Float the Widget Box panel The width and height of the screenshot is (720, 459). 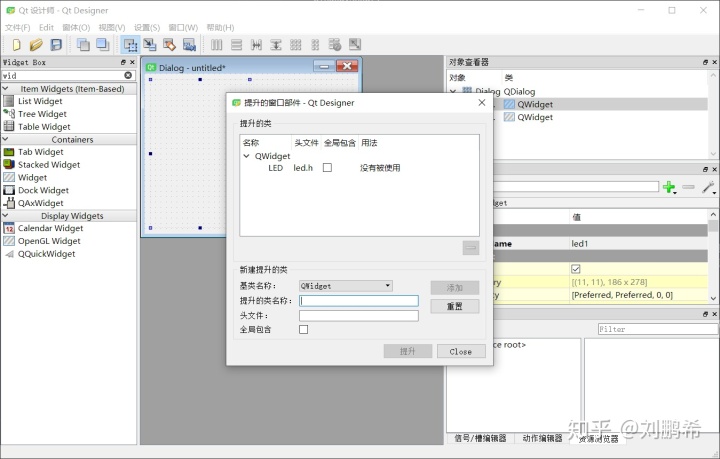(x=123, y=62)
